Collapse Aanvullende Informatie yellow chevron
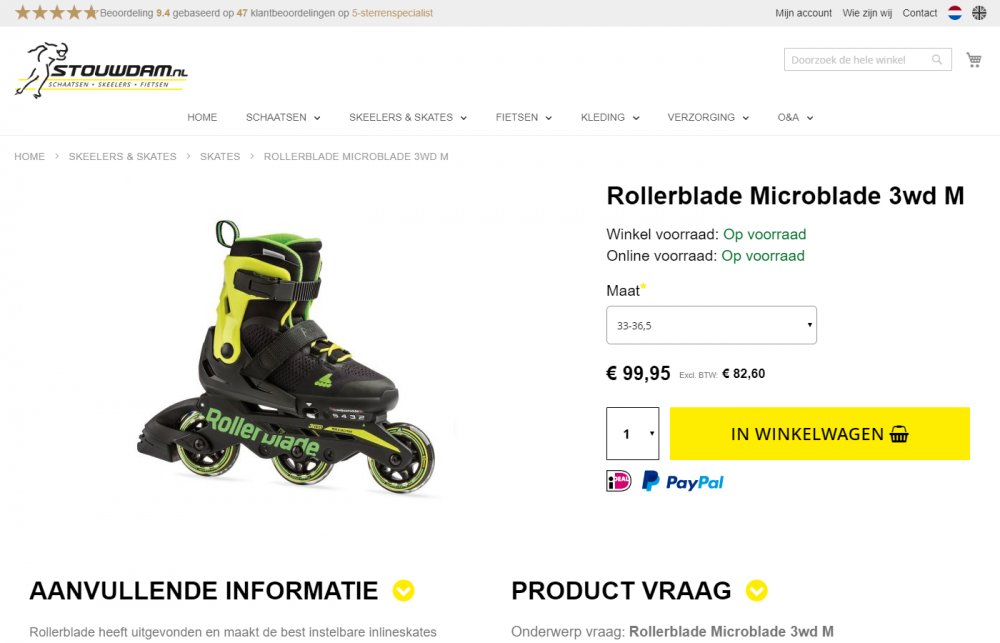This screenshot has height=643, width=1000. (x=403, y=591)
